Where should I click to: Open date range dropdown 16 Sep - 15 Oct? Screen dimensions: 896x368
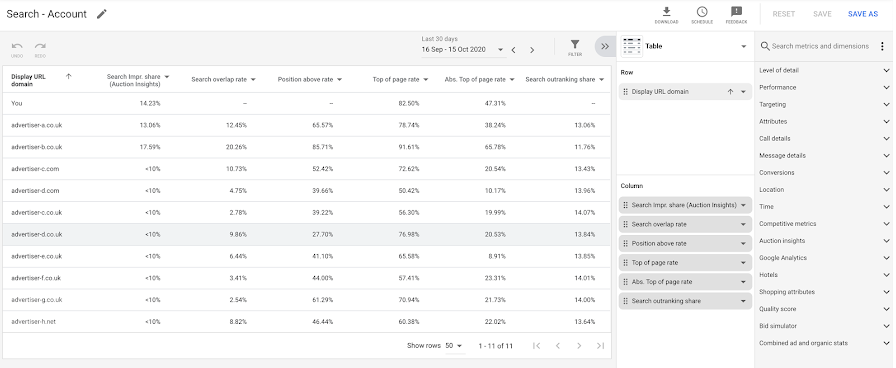coord(462,50)
